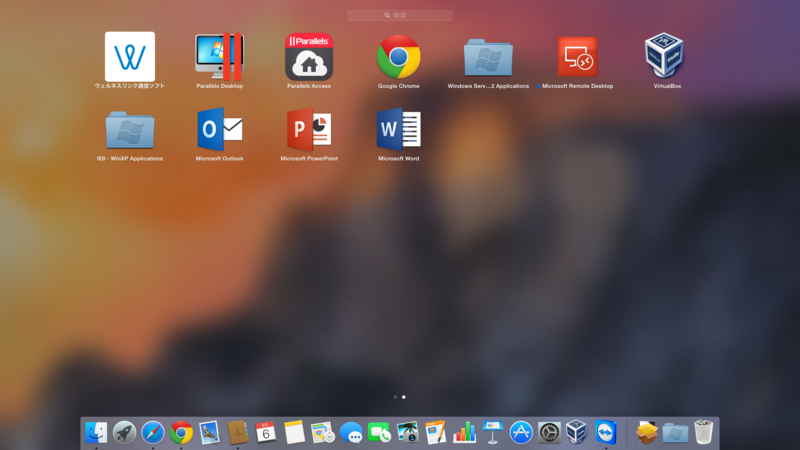
Task: Open Notes from the Dock
Action: click(x=294, y=433)
